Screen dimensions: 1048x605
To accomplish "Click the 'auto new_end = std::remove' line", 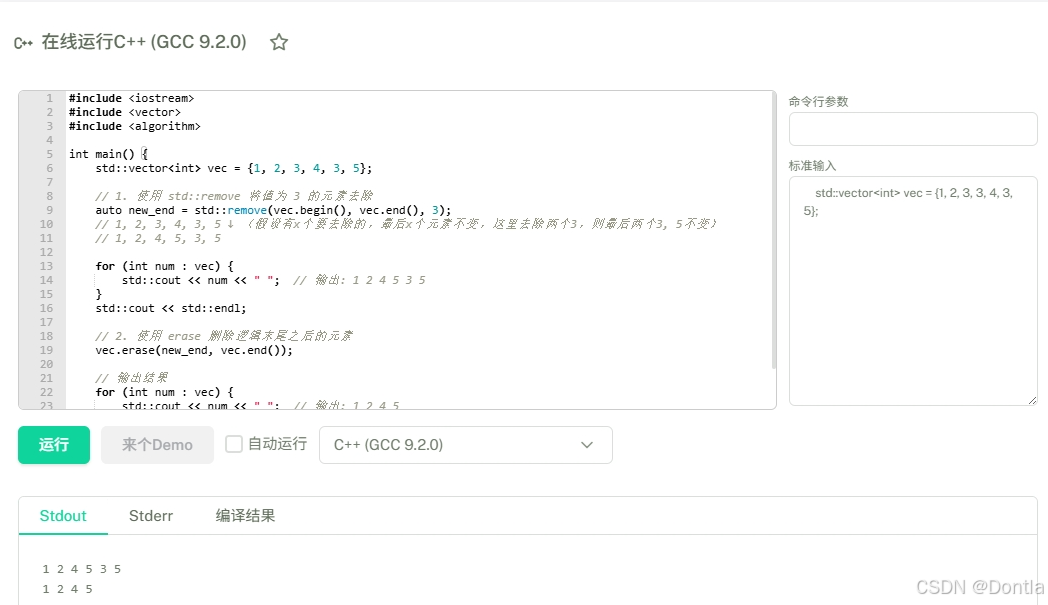I will 273,211.
